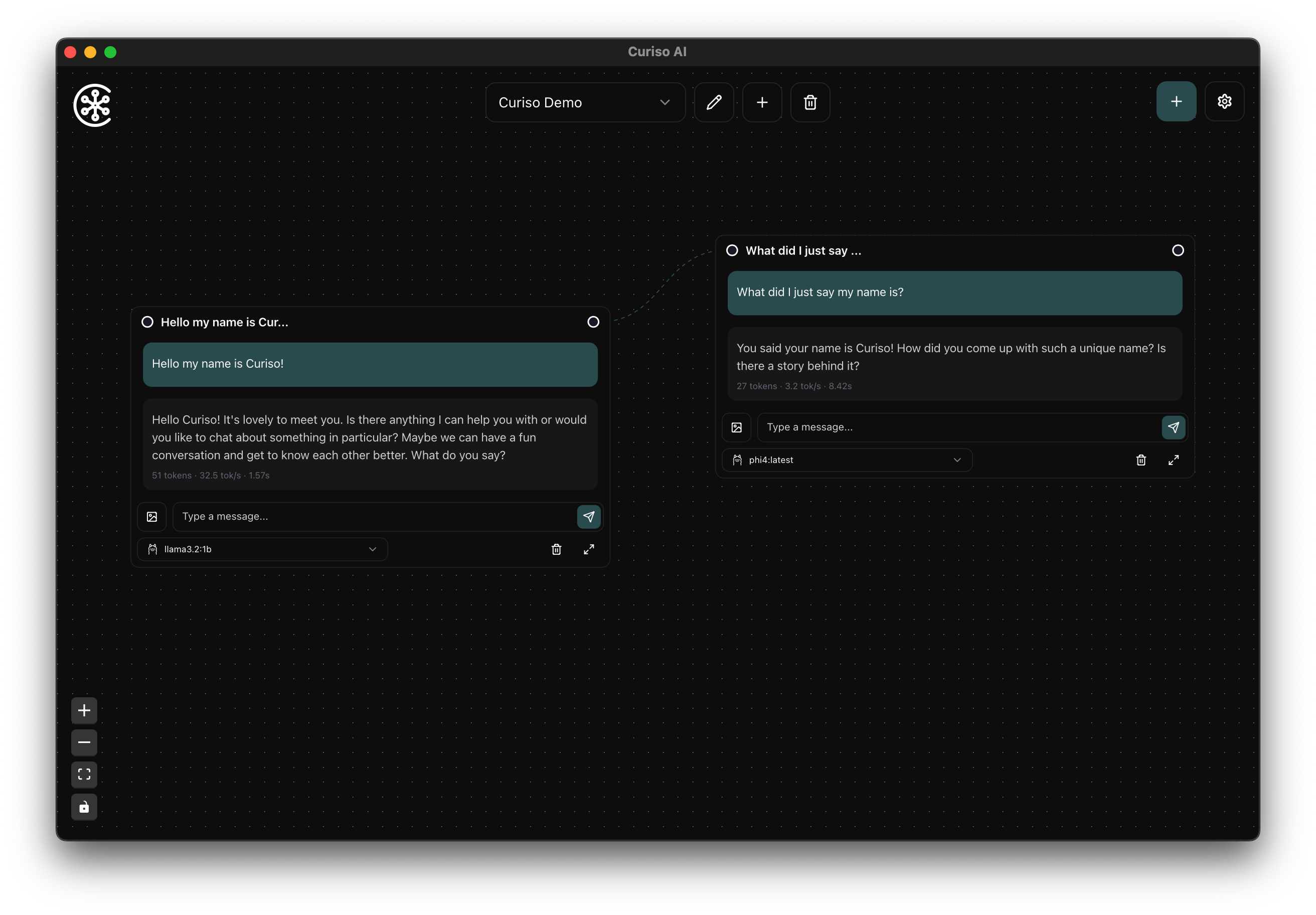
Task: Click the Curiso logo icon
Action: click(x=93, y=105)
